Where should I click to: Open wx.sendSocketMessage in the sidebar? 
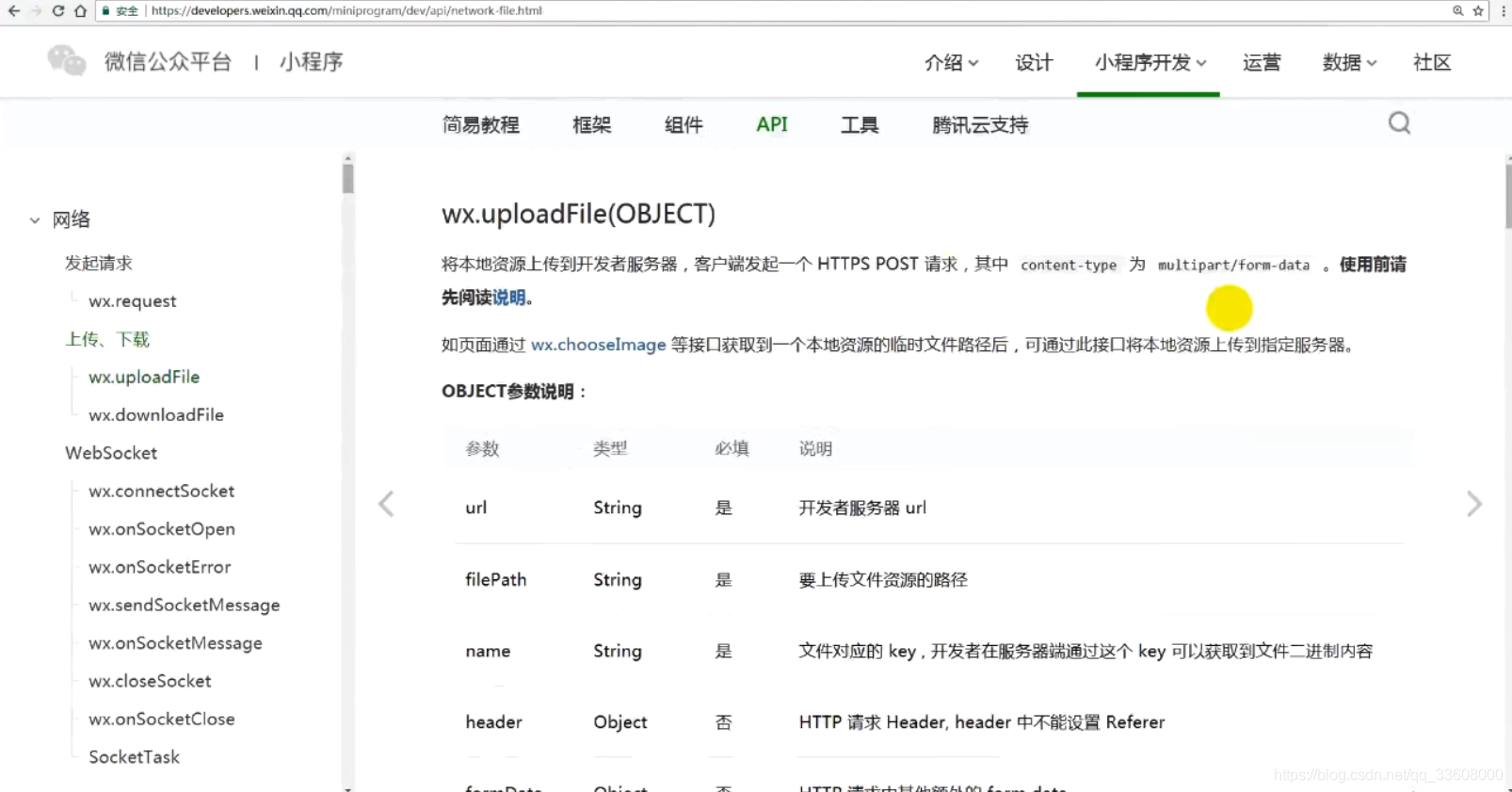[x=185, y=606]
